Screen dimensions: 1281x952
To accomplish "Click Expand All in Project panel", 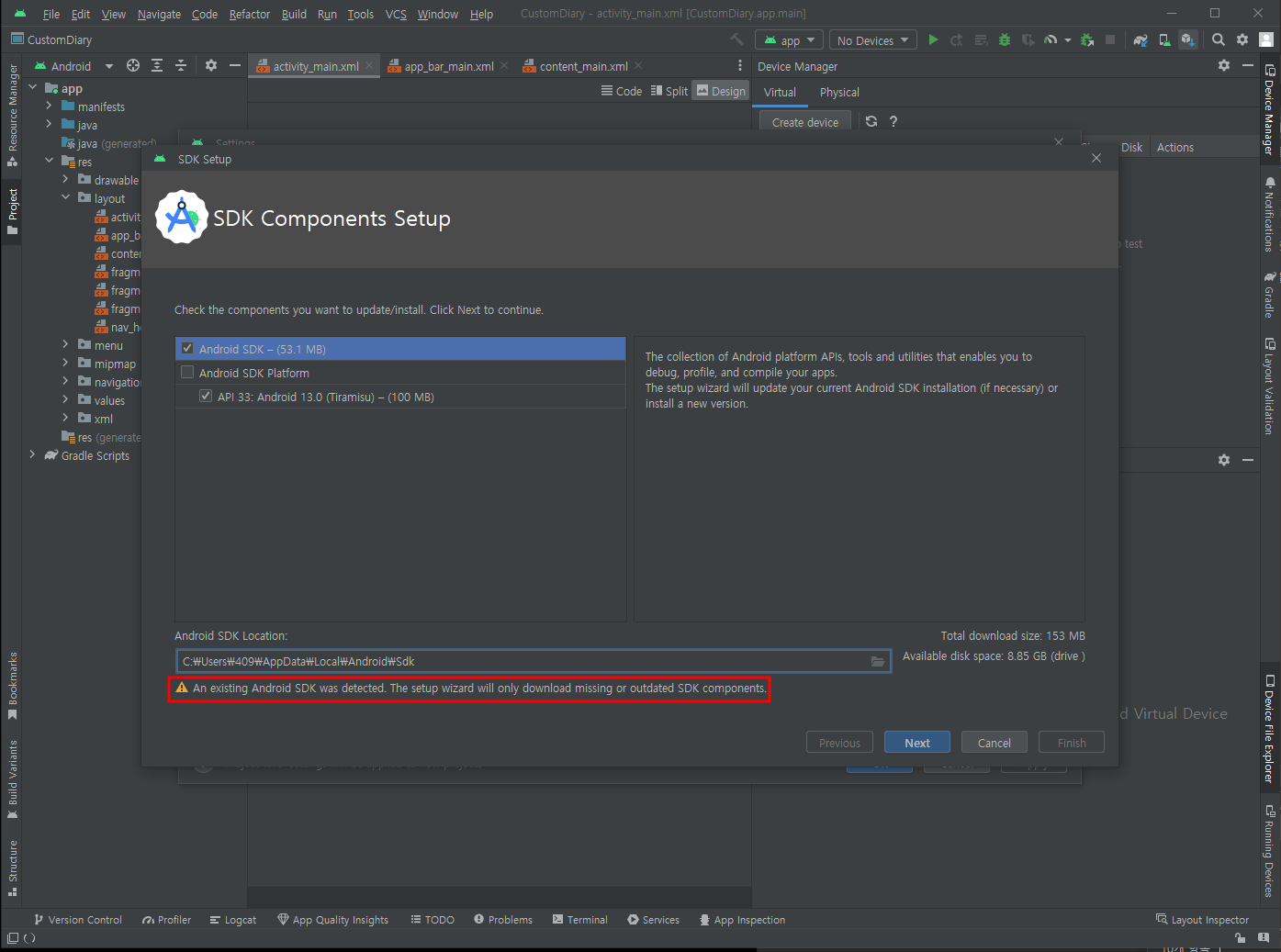I will pos(157,65).
